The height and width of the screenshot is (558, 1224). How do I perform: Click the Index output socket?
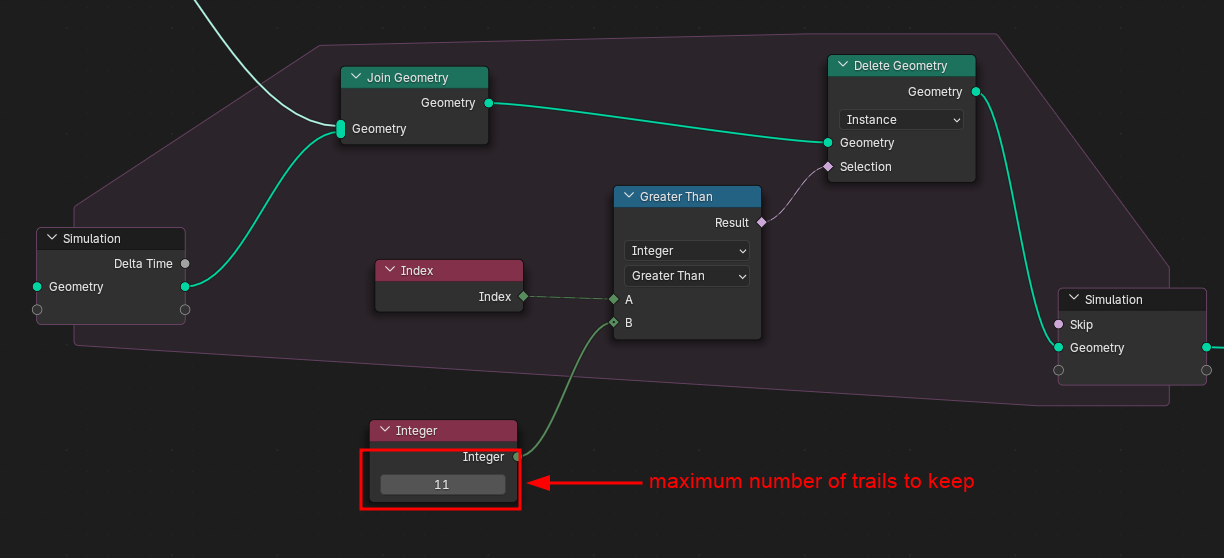tap(523, 297)
